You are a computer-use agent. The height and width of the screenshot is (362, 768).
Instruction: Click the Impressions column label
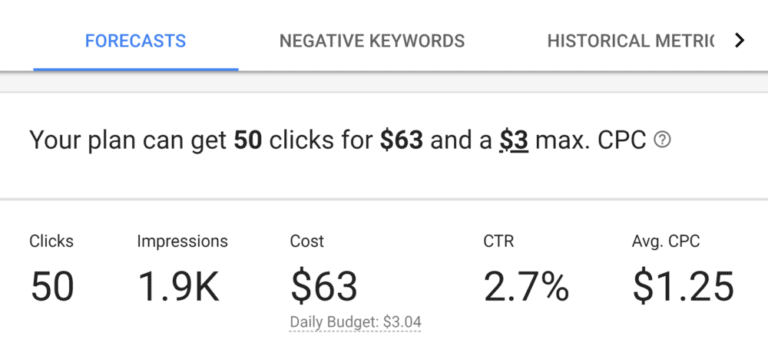click(x=182, y=241)
